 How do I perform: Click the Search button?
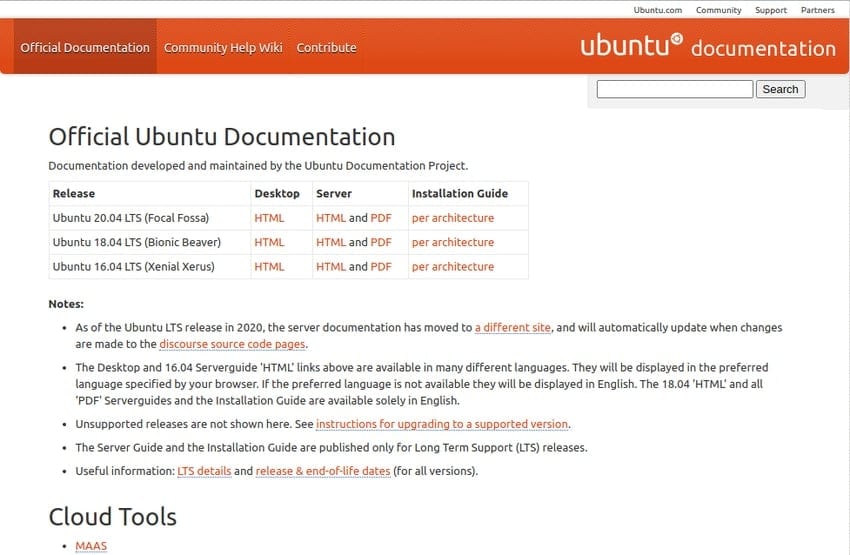coord(781,89)
